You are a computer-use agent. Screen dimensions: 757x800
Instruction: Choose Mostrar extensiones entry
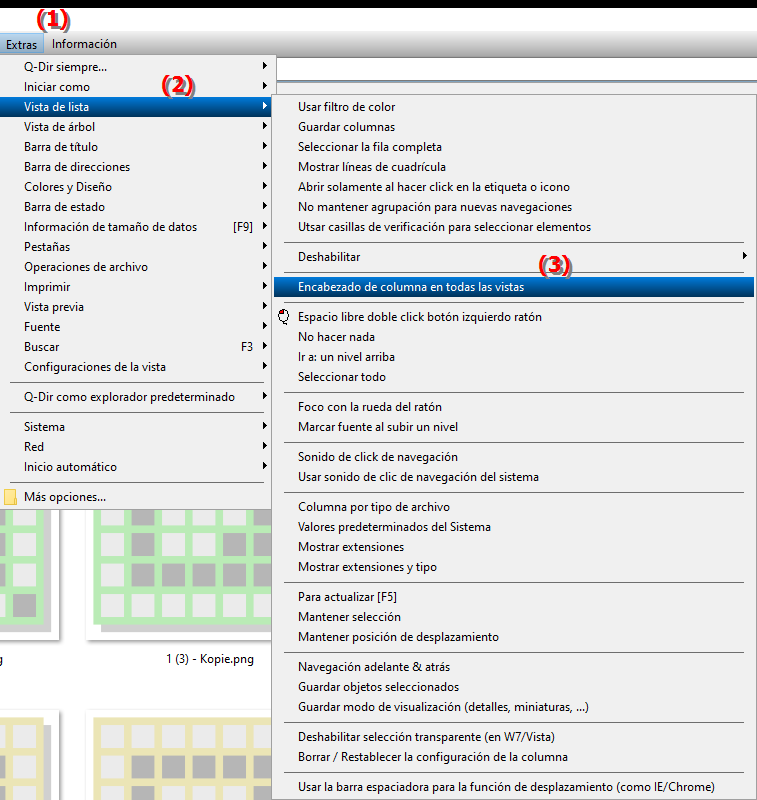pyautogui.click(x=514, y=547)
